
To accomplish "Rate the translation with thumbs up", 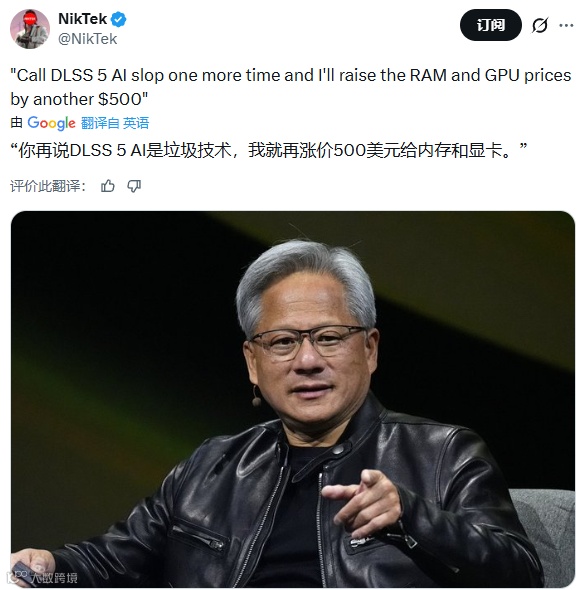I will pos(108,186).
